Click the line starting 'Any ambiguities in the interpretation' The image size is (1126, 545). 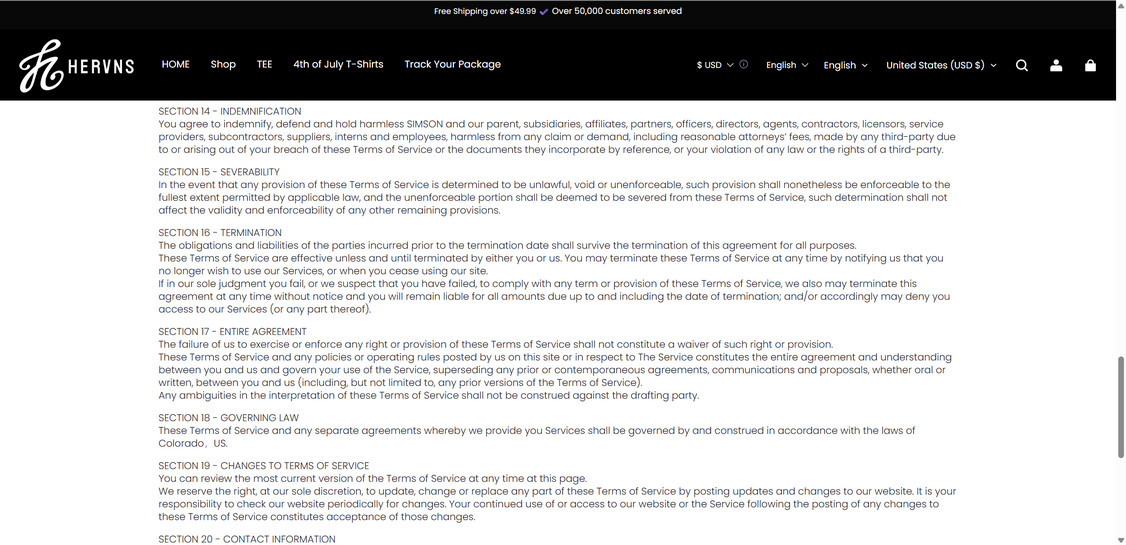coord(429,396)
